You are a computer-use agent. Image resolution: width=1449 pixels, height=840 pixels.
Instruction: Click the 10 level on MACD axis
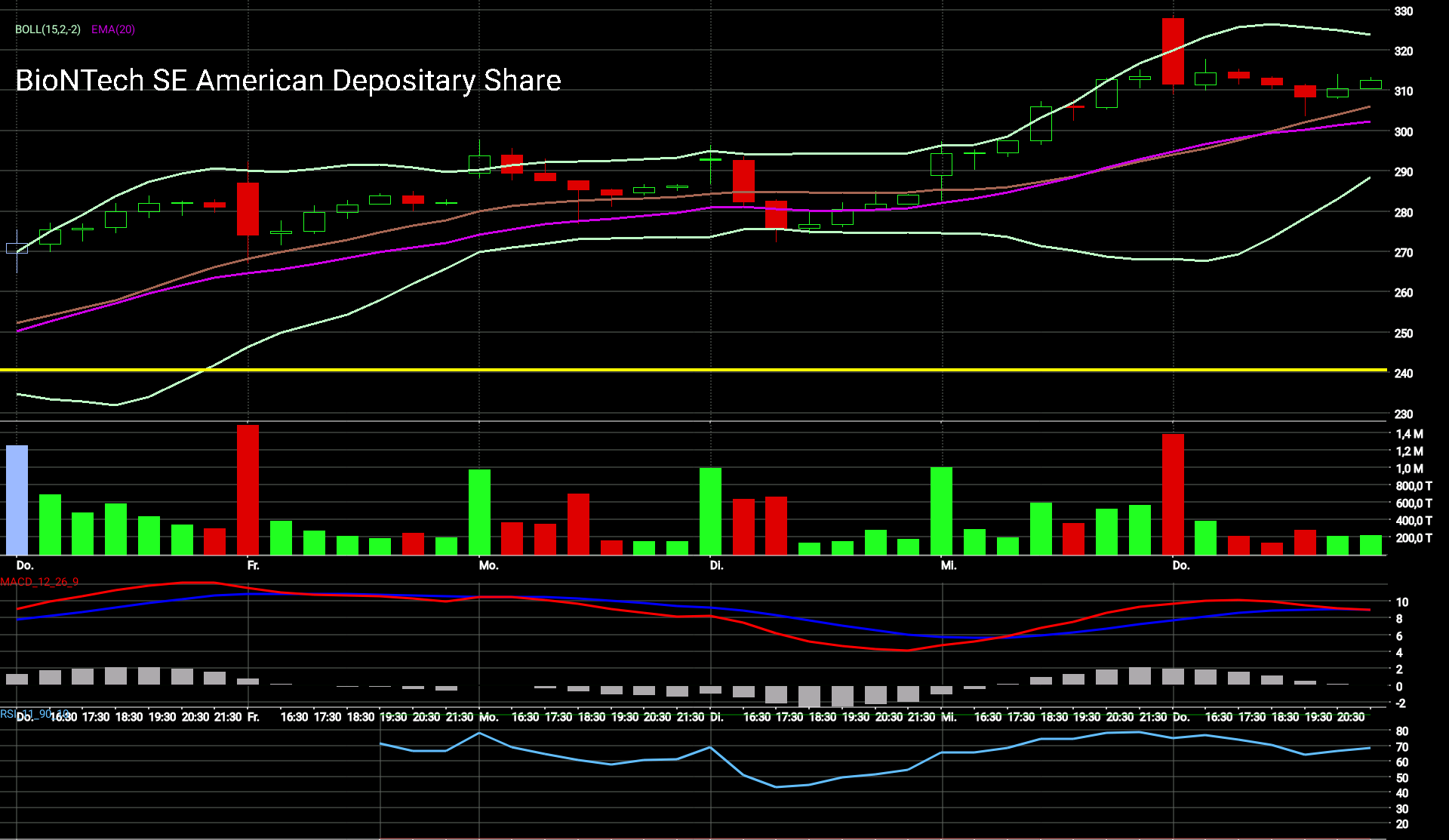(1401, 602)
